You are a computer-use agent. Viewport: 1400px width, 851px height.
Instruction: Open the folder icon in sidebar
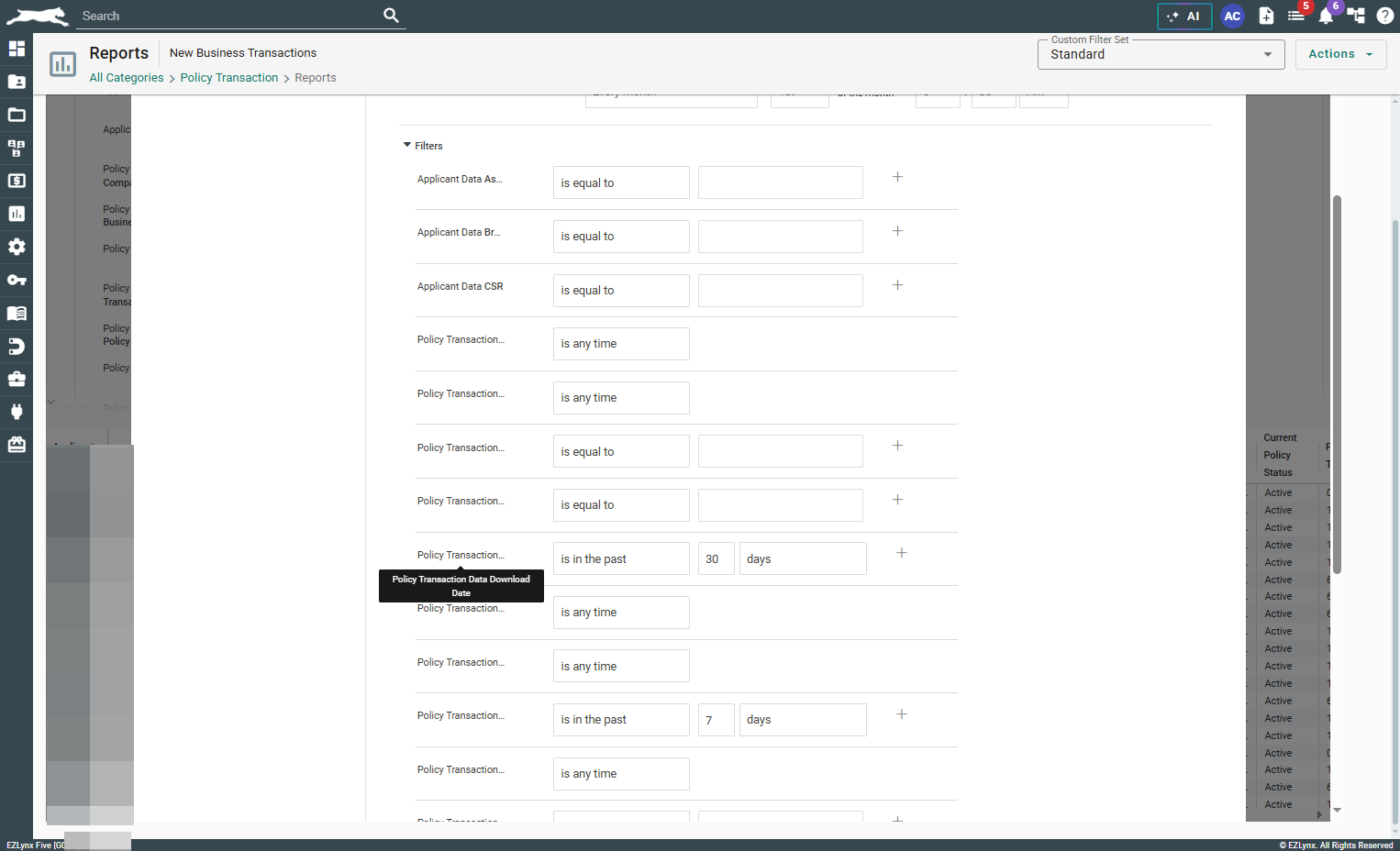click(x=17, y=115)
